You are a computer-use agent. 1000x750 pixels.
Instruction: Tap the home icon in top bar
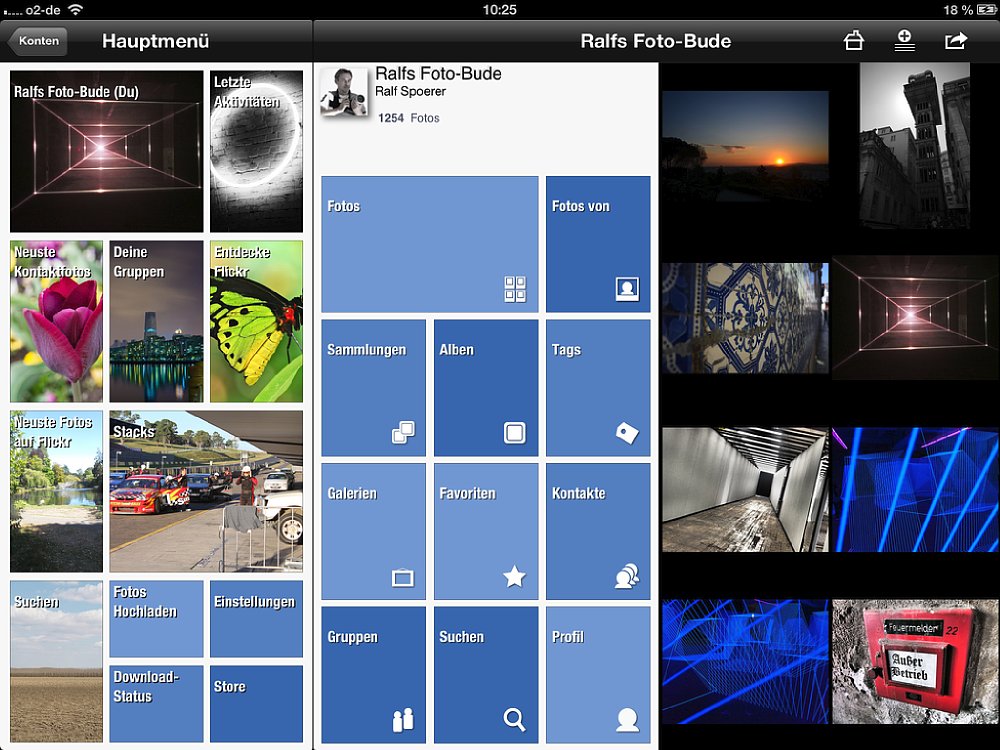pyautogui.click(x=853, y=41)
